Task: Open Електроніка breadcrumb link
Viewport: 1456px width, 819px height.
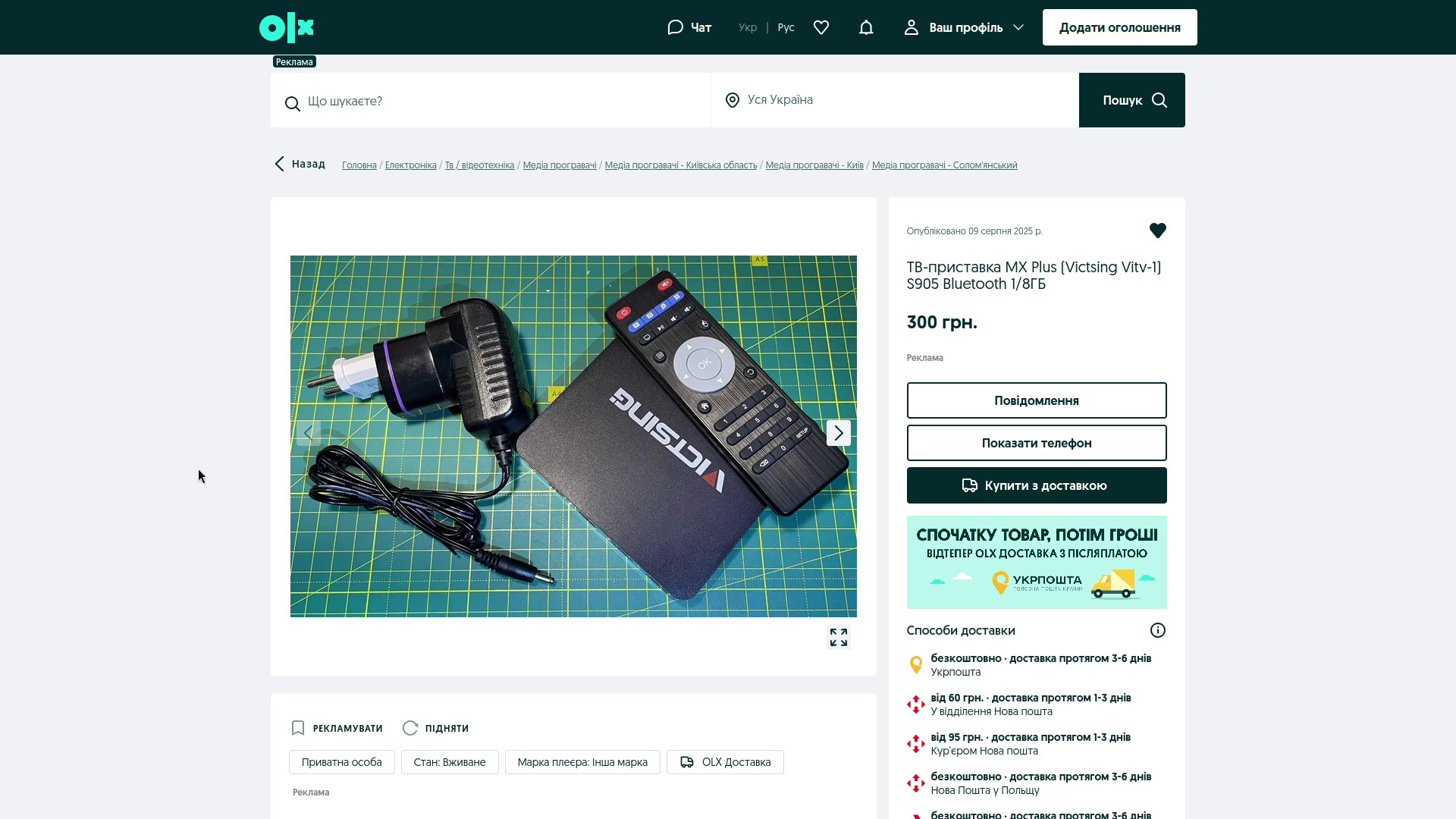Action: click(410, 165)
